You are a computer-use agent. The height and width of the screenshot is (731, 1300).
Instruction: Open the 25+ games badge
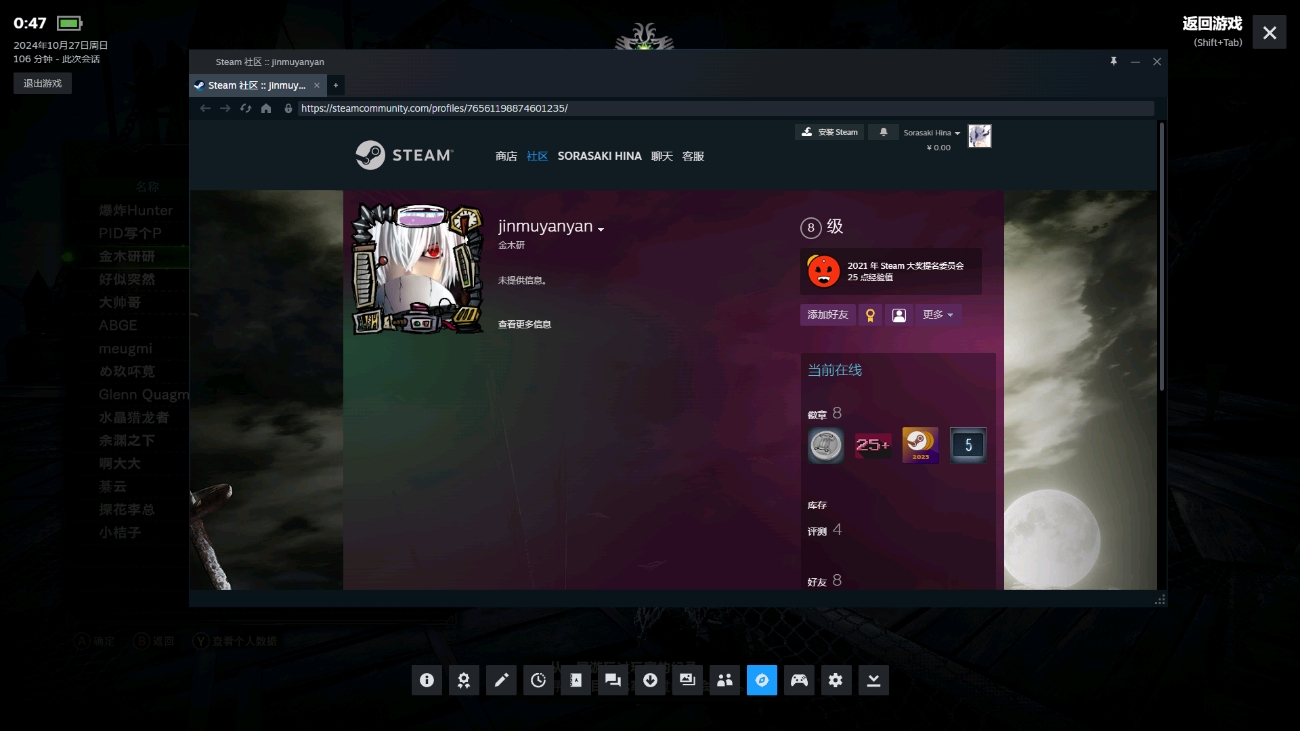pyautogui.click(x=873, y=445)
